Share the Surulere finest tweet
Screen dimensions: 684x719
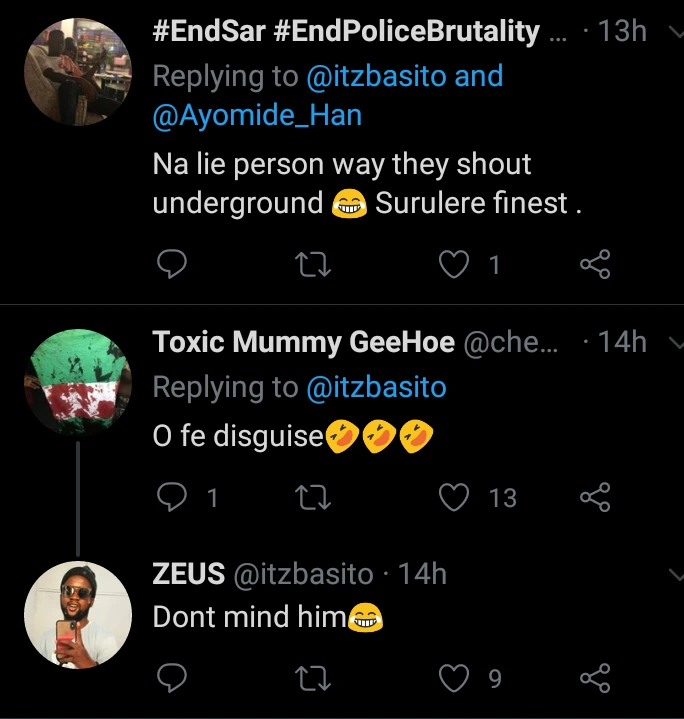pyautogui.click(x=595, y=264)
